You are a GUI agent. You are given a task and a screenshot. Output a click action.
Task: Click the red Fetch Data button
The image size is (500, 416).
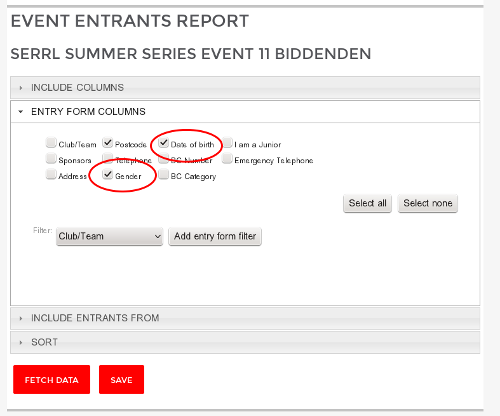coord(52,380)
